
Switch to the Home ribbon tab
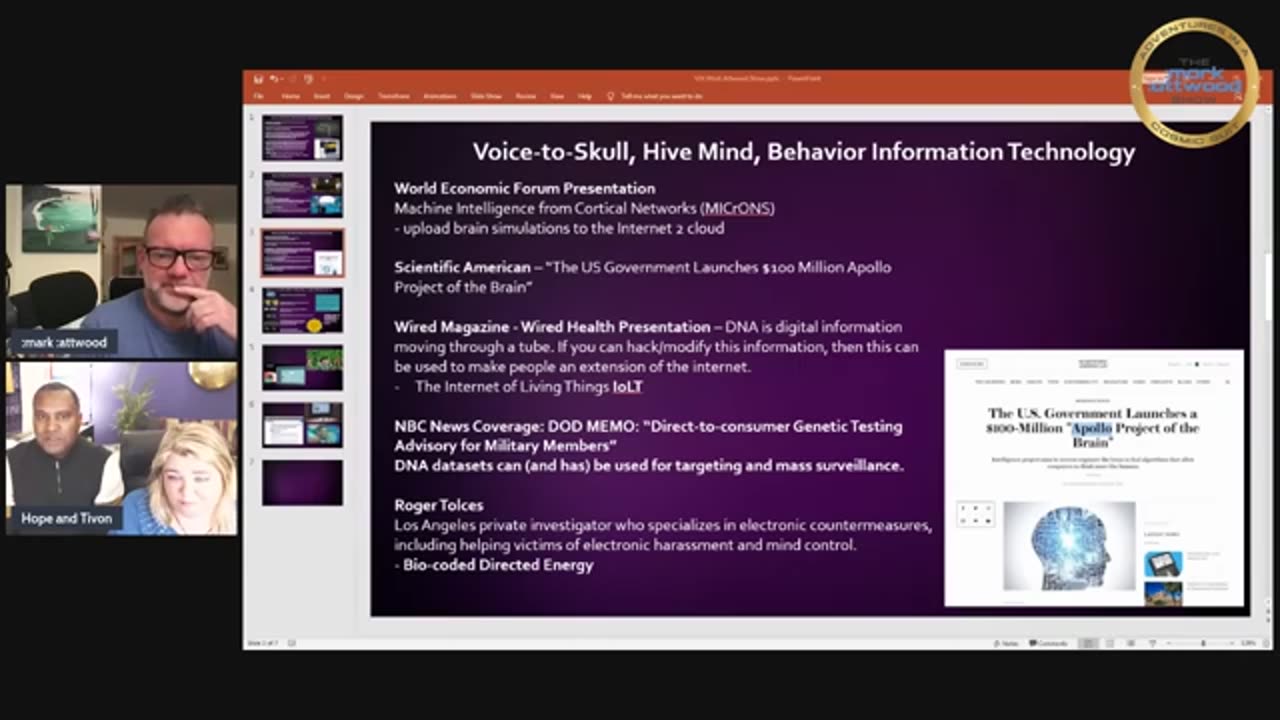[x=290, y=96]
